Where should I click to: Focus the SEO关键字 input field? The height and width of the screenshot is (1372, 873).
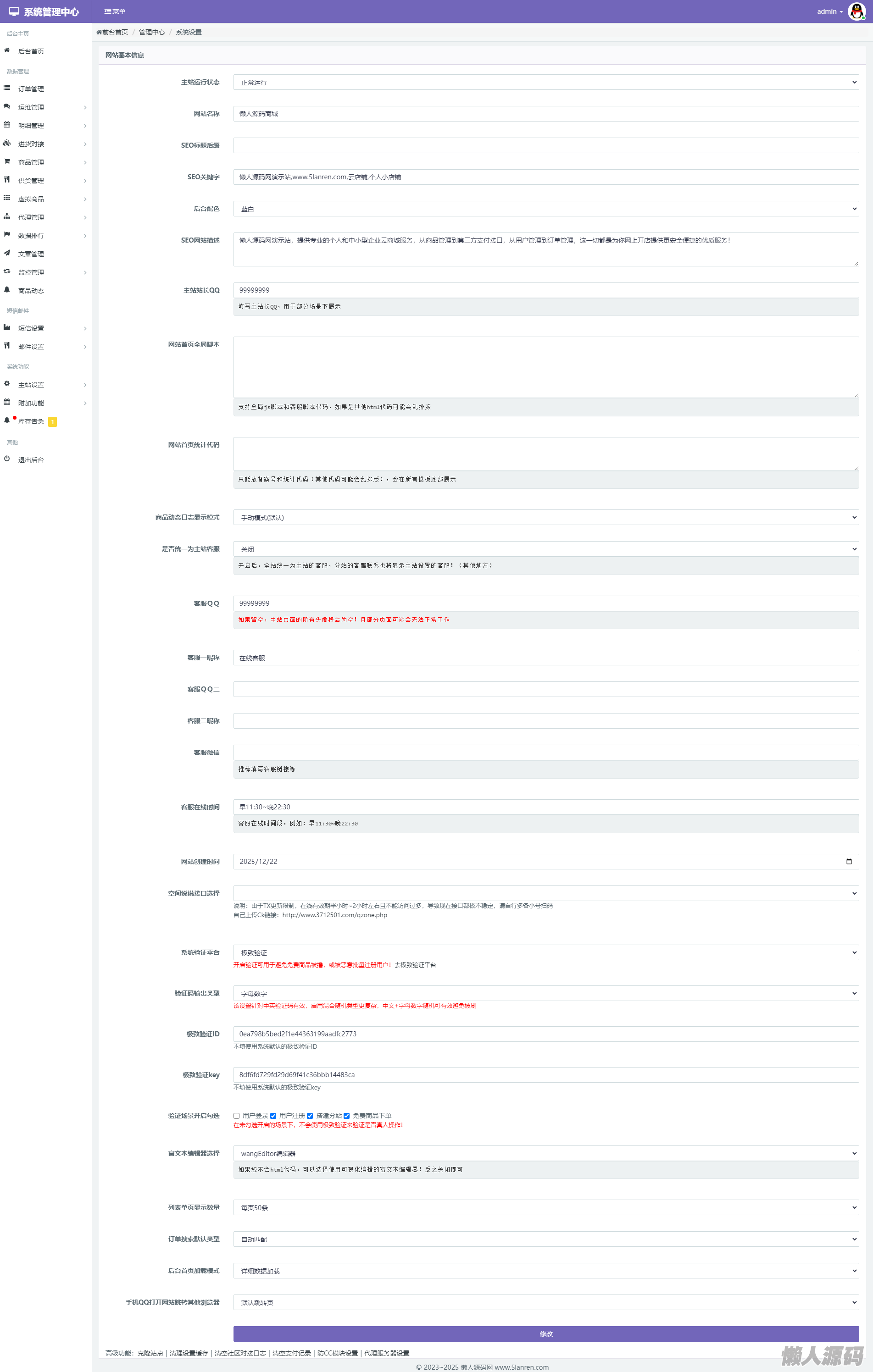(546, 177)
